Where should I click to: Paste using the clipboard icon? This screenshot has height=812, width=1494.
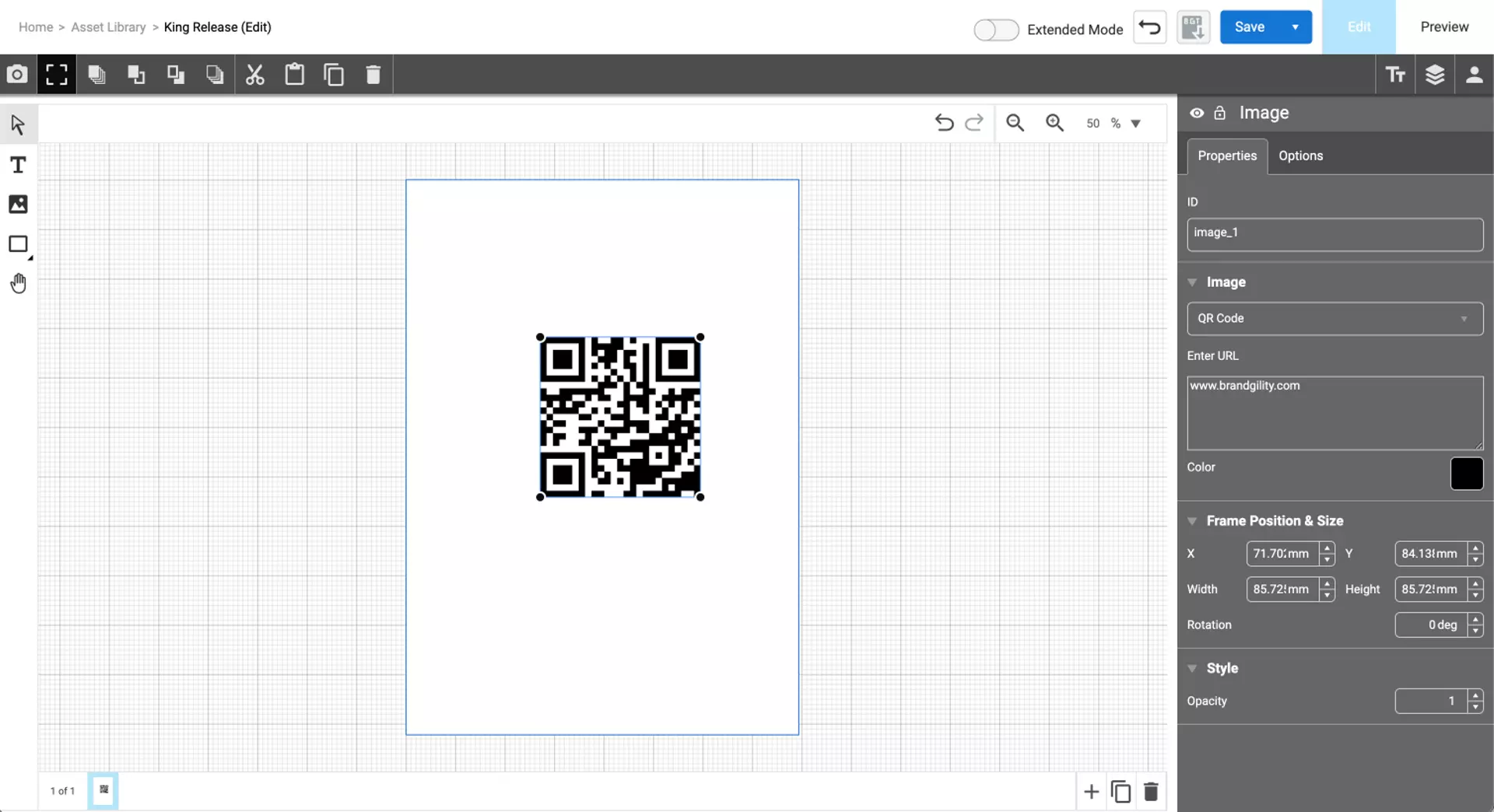click(x=294, y=75)
